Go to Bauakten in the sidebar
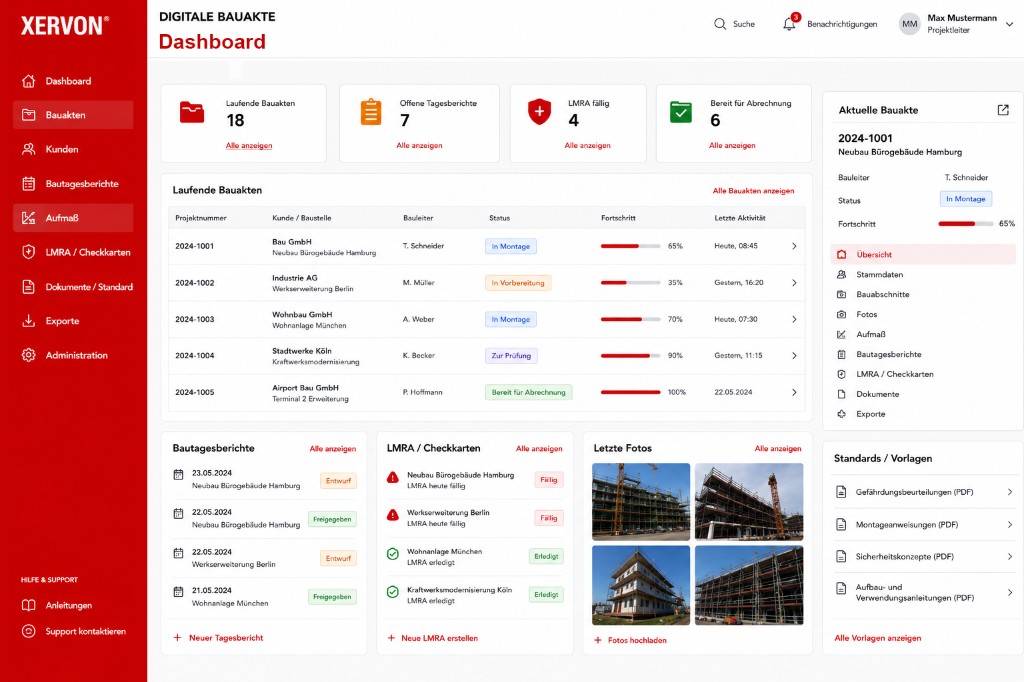Viewport: 1024px width, 682px height. [73, 115]
